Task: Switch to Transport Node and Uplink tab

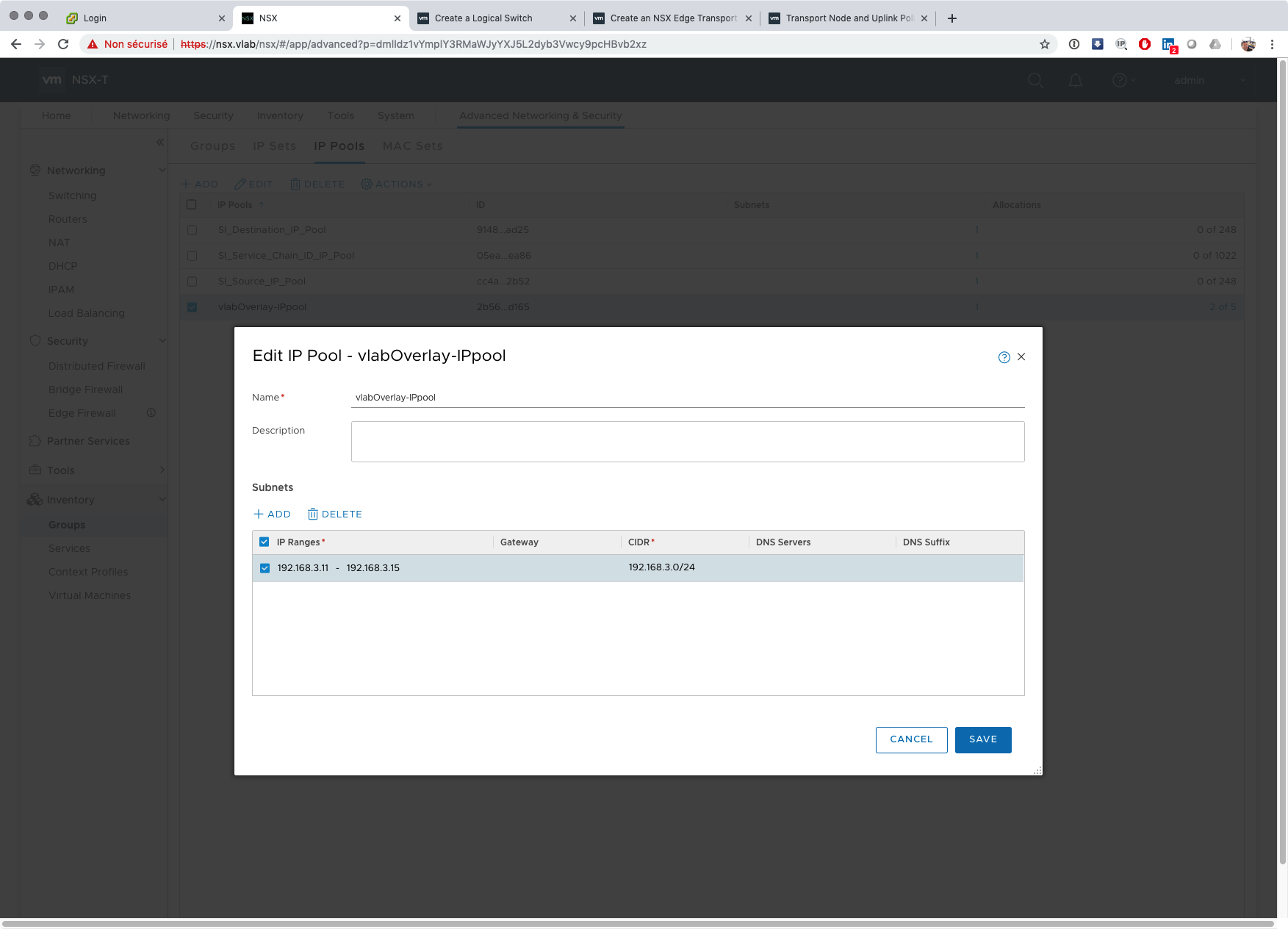Action: [845, 18]
